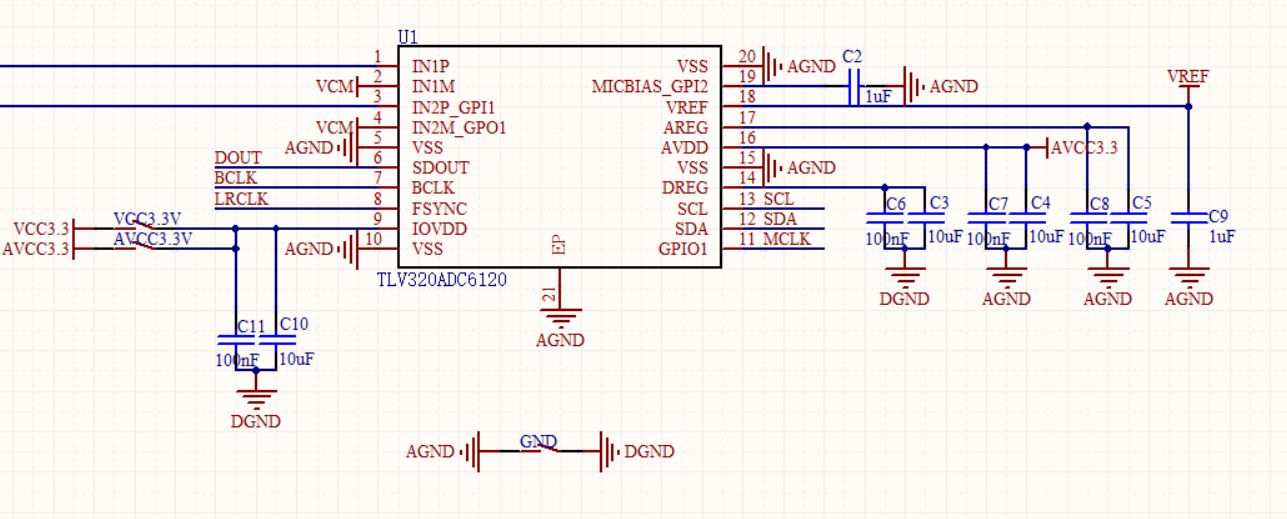
Task: Select capacitor C3 symbol
Action: pyautogui.click(x=925, y=218)
